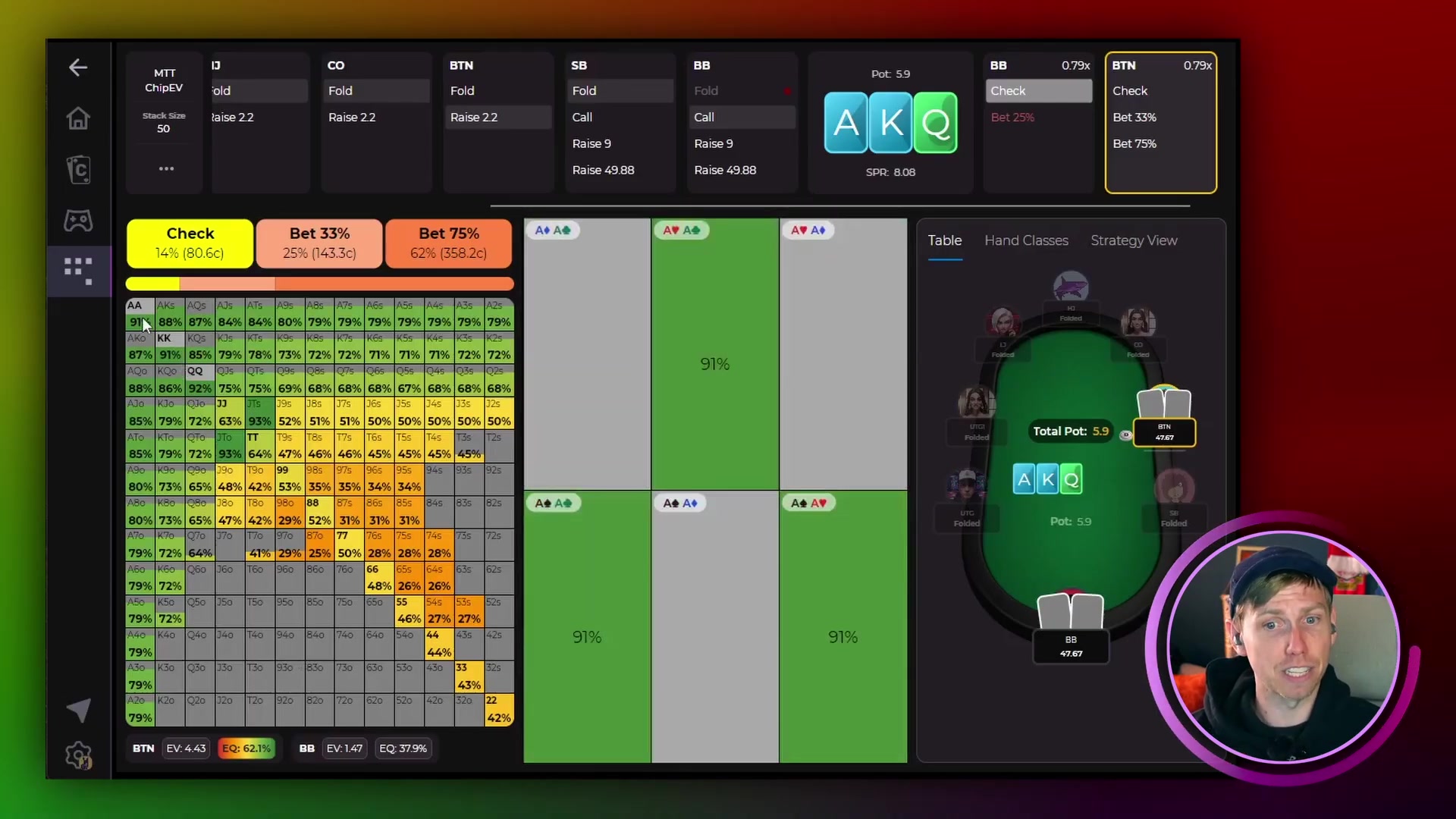Click the A♠ A♥ combo tile
1456x819 pixels.
(x=843, y=627)
